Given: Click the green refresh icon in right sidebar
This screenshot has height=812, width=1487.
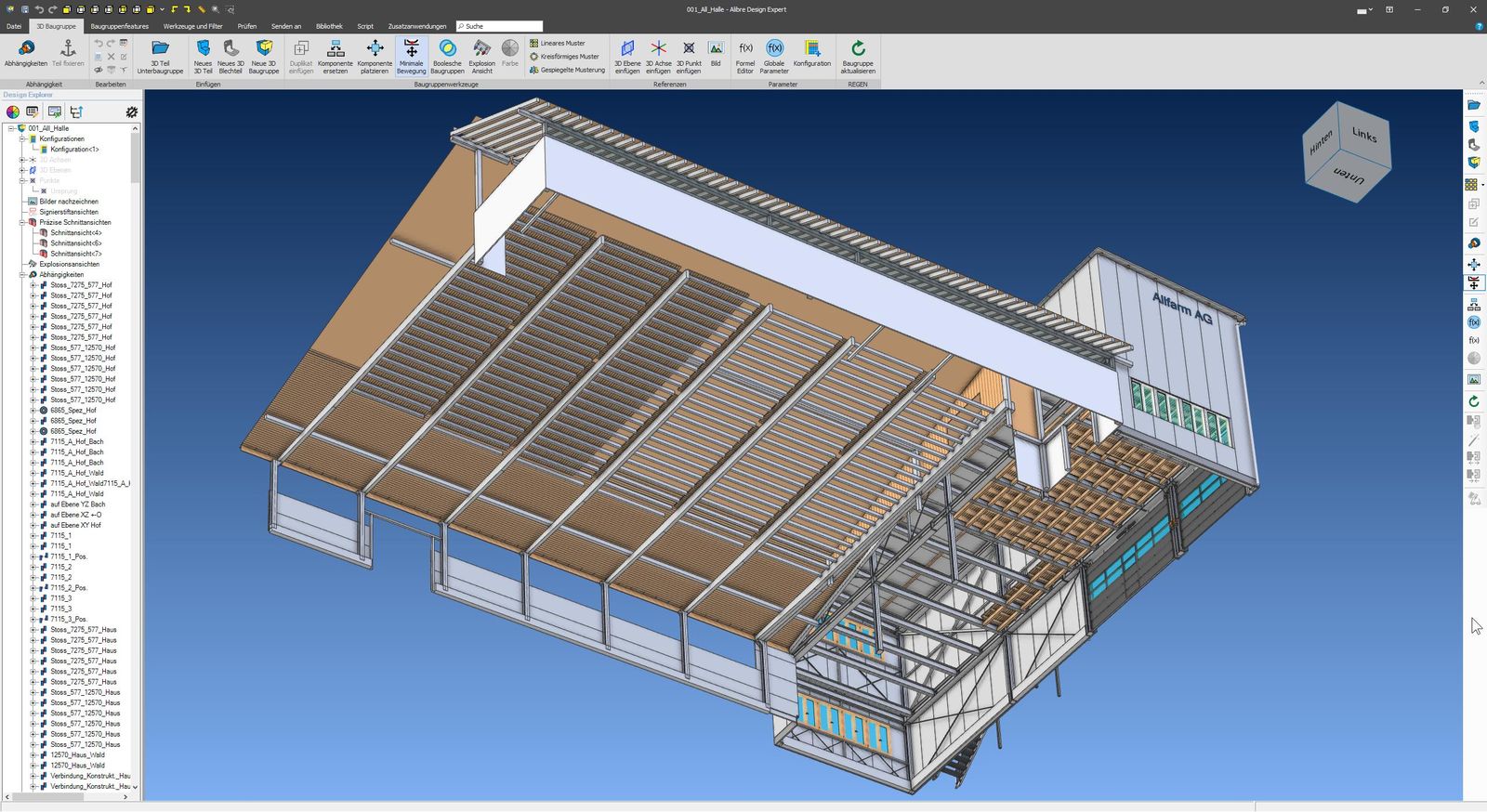Looking at the screenshot, I should 1474,401.
